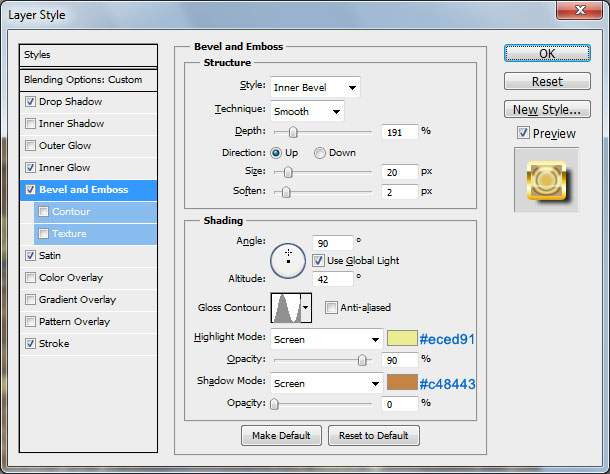Toggle the Inner Glow checkbox

30,168
